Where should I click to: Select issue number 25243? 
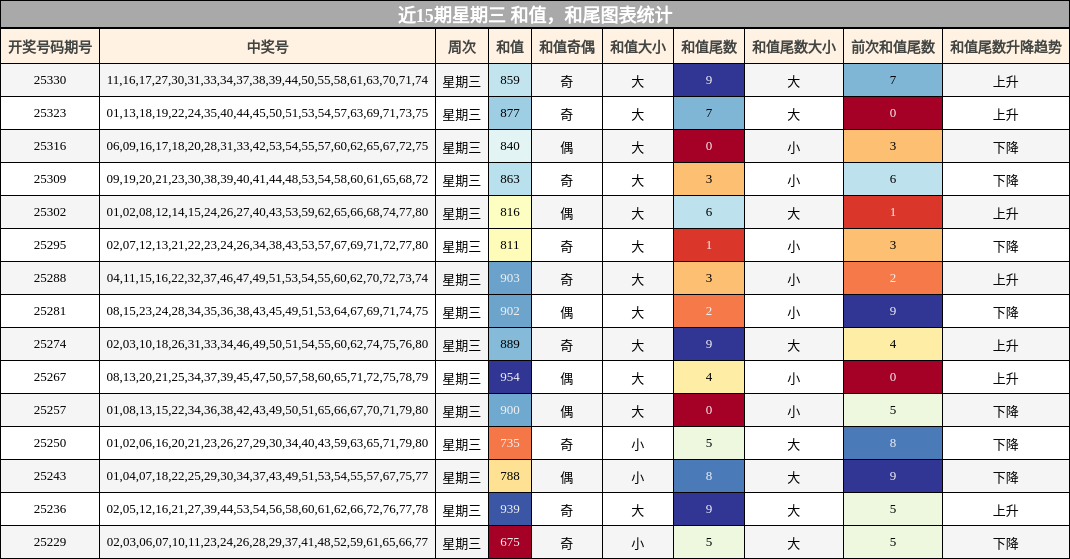click(50, 476)
